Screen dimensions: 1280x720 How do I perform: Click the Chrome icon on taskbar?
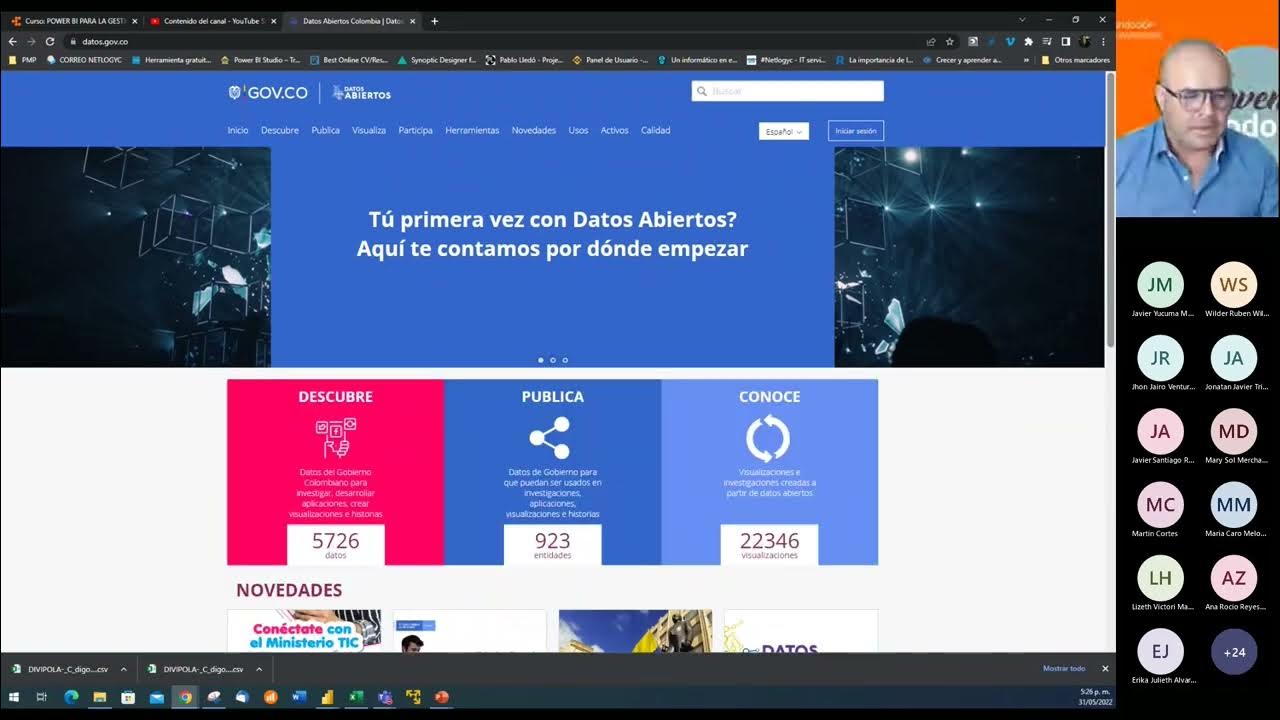click(x=185, y=697)
